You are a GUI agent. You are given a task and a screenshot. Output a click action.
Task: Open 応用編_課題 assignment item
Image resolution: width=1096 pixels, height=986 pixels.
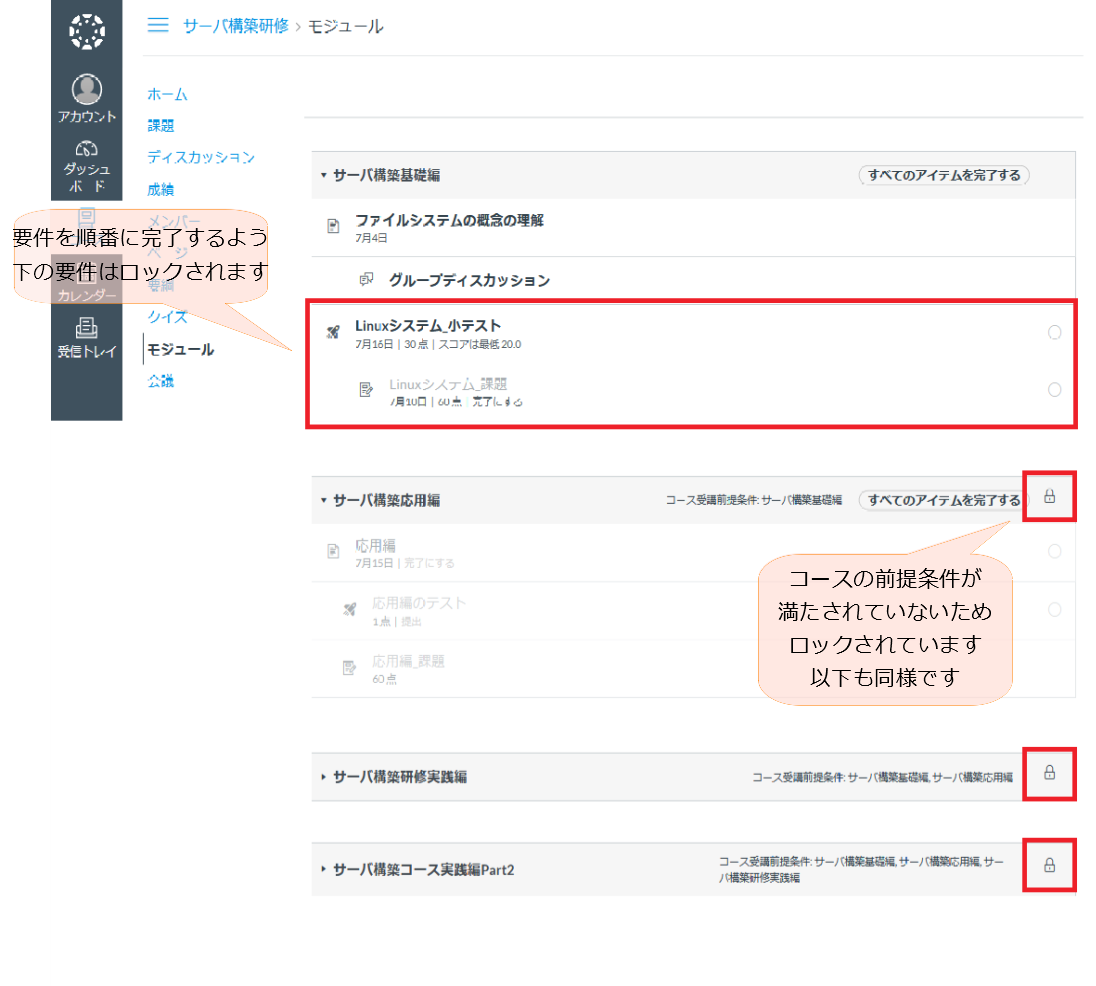point(408,661)
